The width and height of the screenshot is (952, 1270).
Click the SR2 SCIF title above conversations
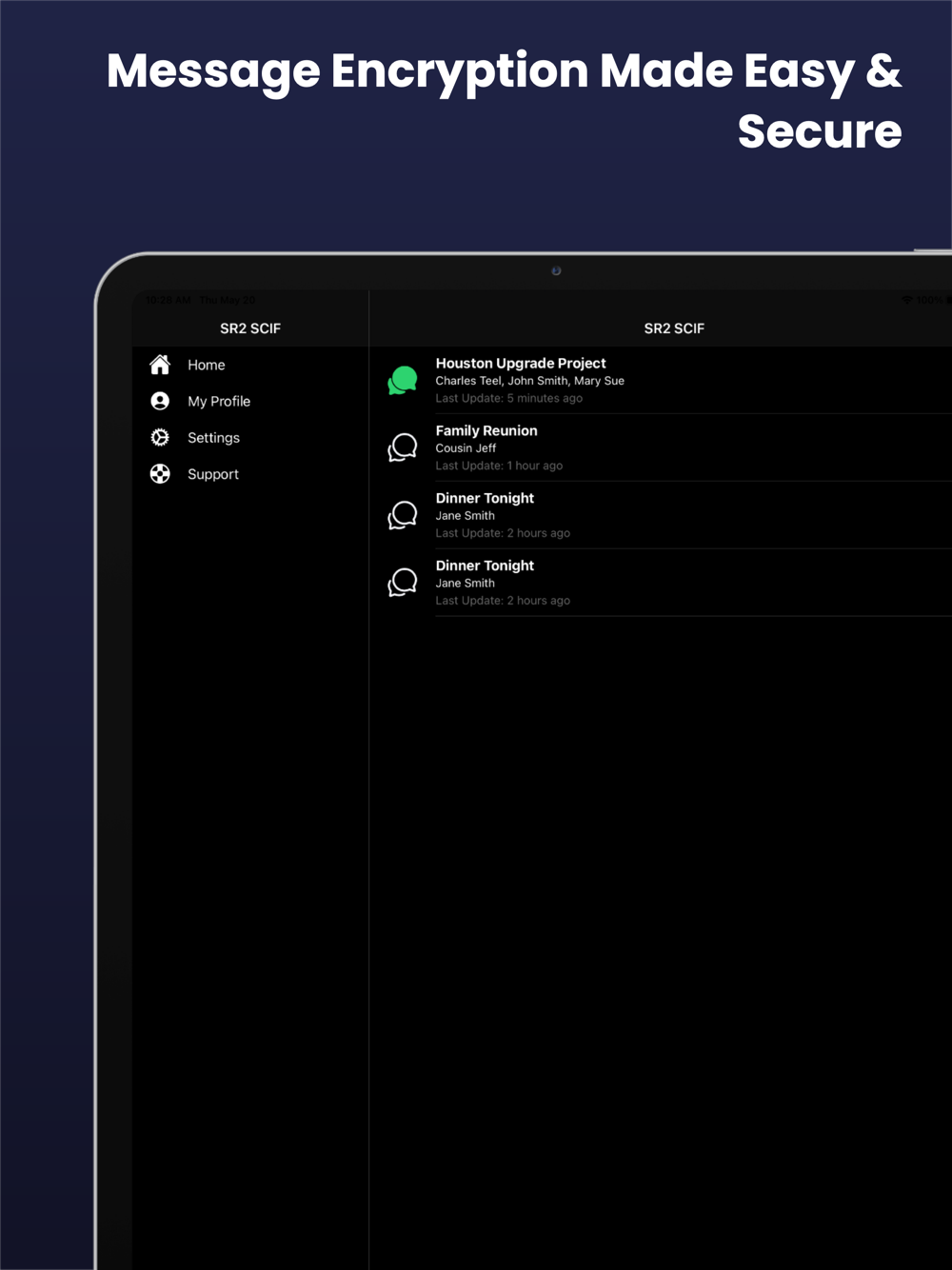point(674,328)
